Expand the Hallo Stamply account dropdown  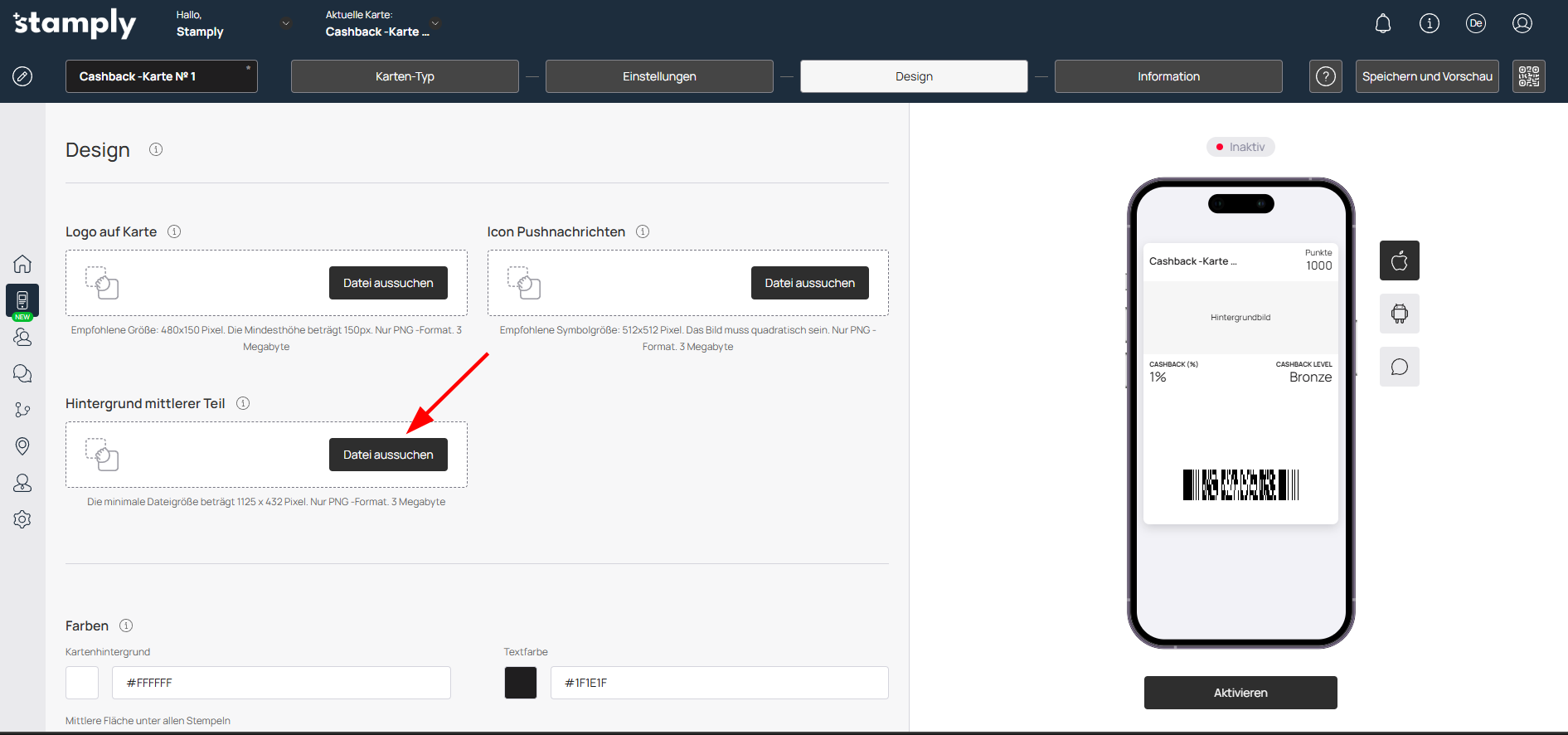click(286, 23)
